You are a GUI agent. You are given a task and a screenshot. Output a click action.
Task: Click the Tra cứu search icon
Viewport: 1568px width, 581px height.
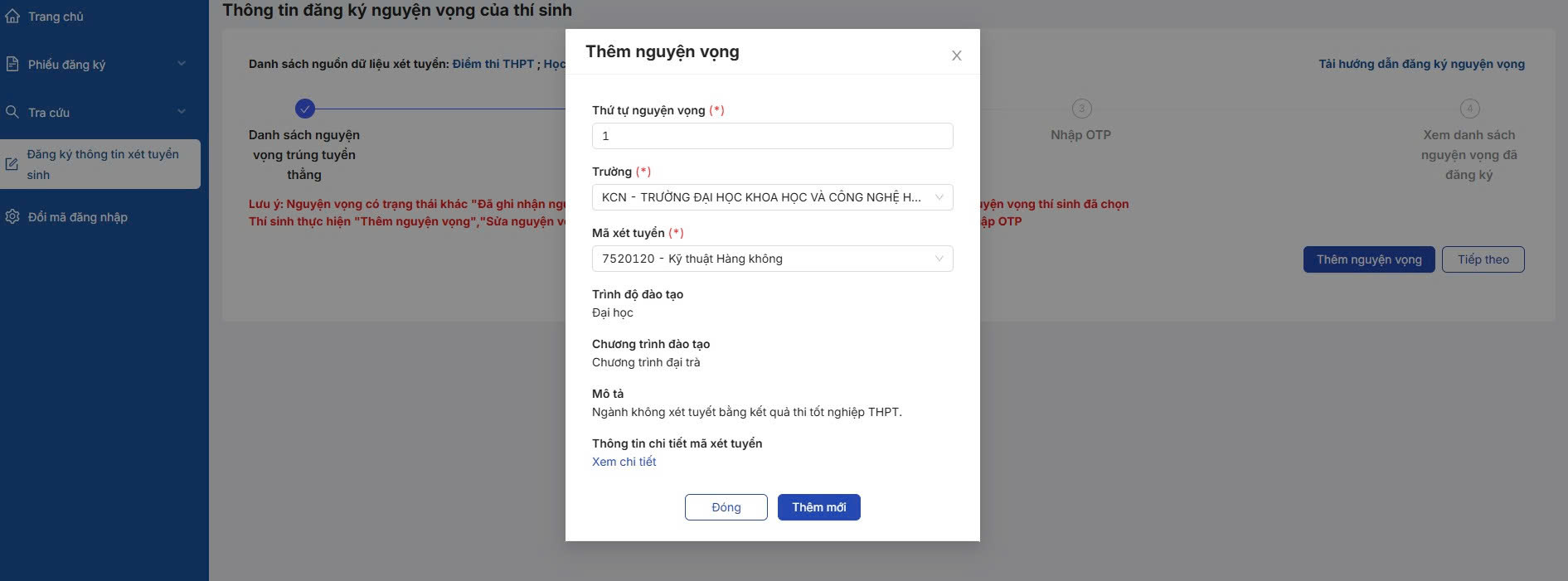coord(12,112)
